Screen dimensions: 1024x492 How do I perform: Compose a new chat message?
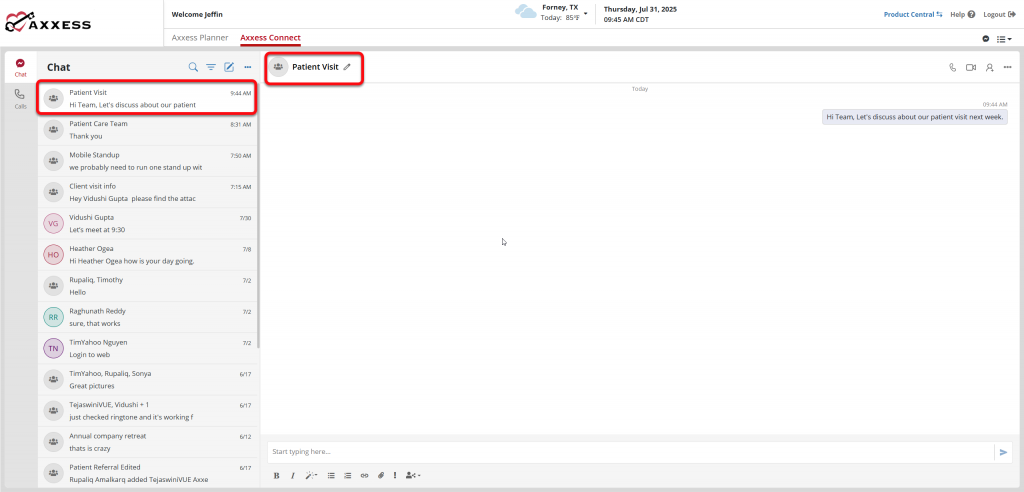tap(229, 67)
